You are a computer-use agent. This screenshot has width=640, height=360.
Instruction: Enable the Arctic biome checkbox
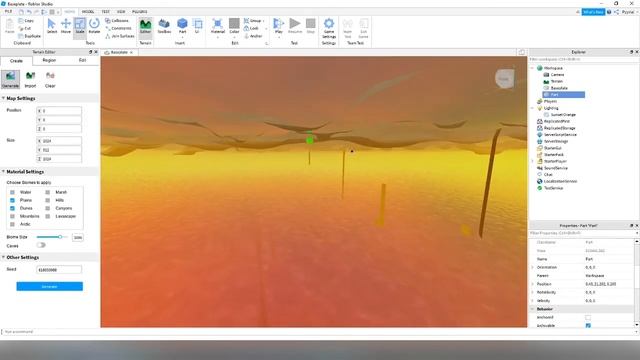pos(12,224)
